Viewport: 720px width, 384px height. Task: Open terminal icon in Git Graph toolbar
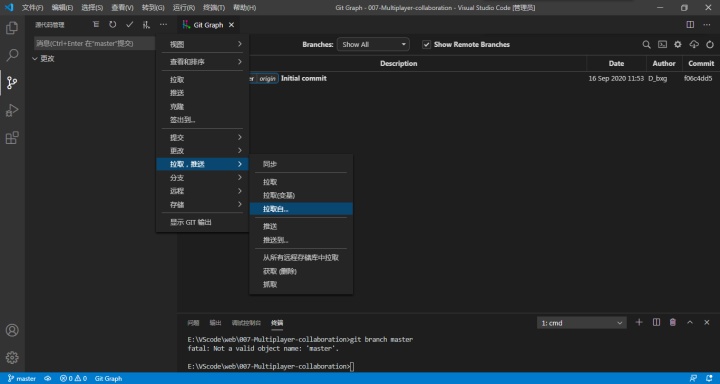pyautogui.click(x=662, y=45)
